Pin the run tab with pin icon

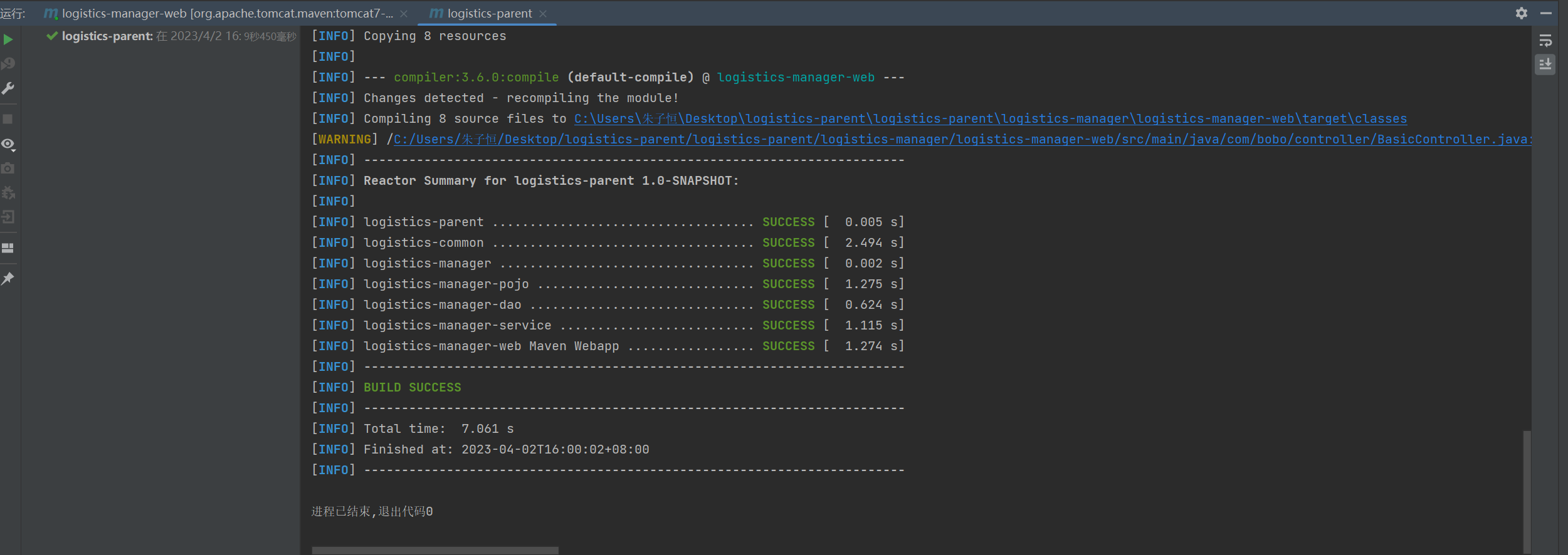pyautogui.click(x=8, y=279)
